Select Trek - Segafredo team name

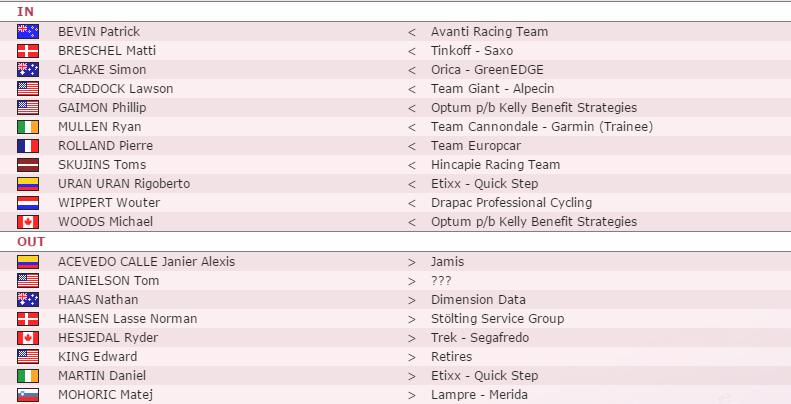pos(480,337)
